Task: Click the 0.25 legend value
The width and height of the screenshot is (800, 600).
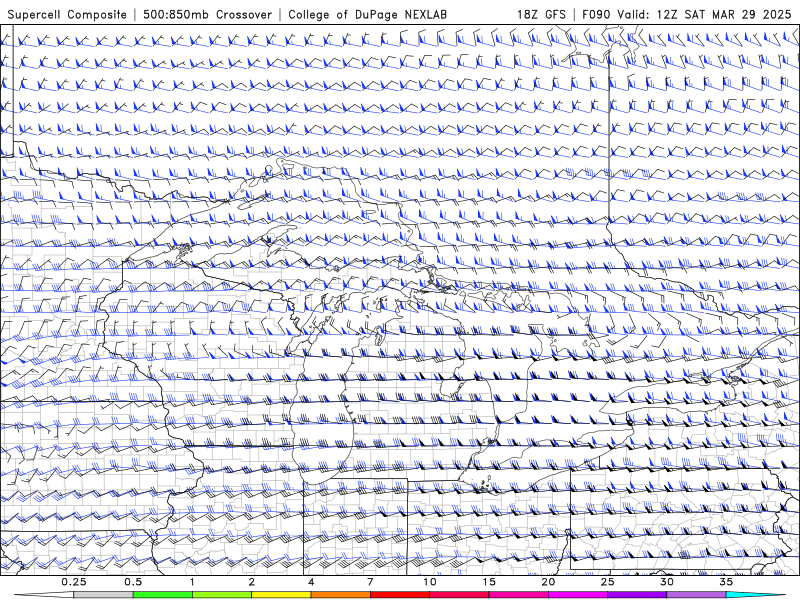Action: 73,582
